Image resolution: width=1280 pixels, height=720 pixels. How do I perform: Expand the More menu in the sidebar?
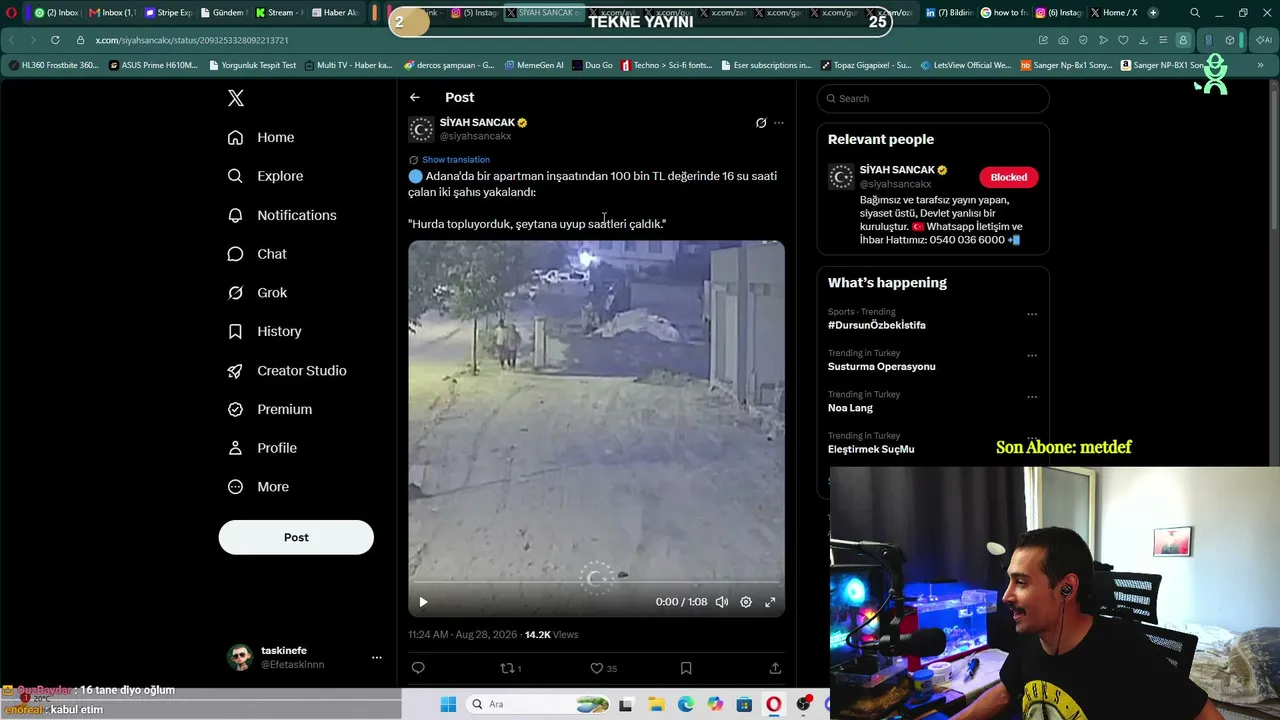pyautogui.click(x=258, y=487)
